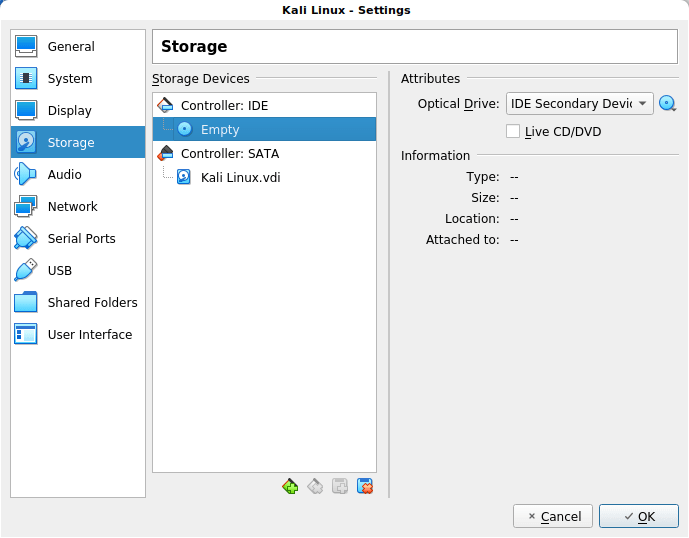The image size is (689, 538).
Task: Select the Kali Linux.vdi disk
Action: click(265, 177)
